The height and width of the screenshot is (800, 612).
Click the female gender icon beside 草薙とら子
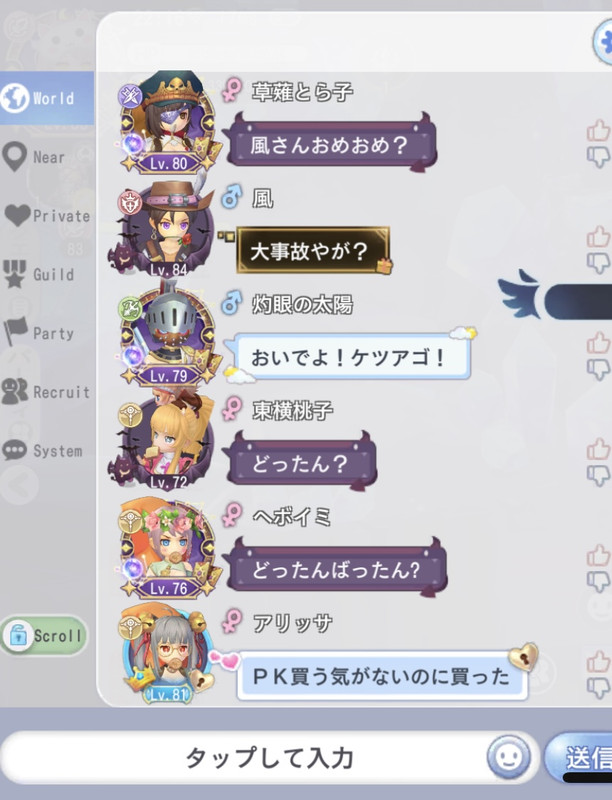[232, 90]
